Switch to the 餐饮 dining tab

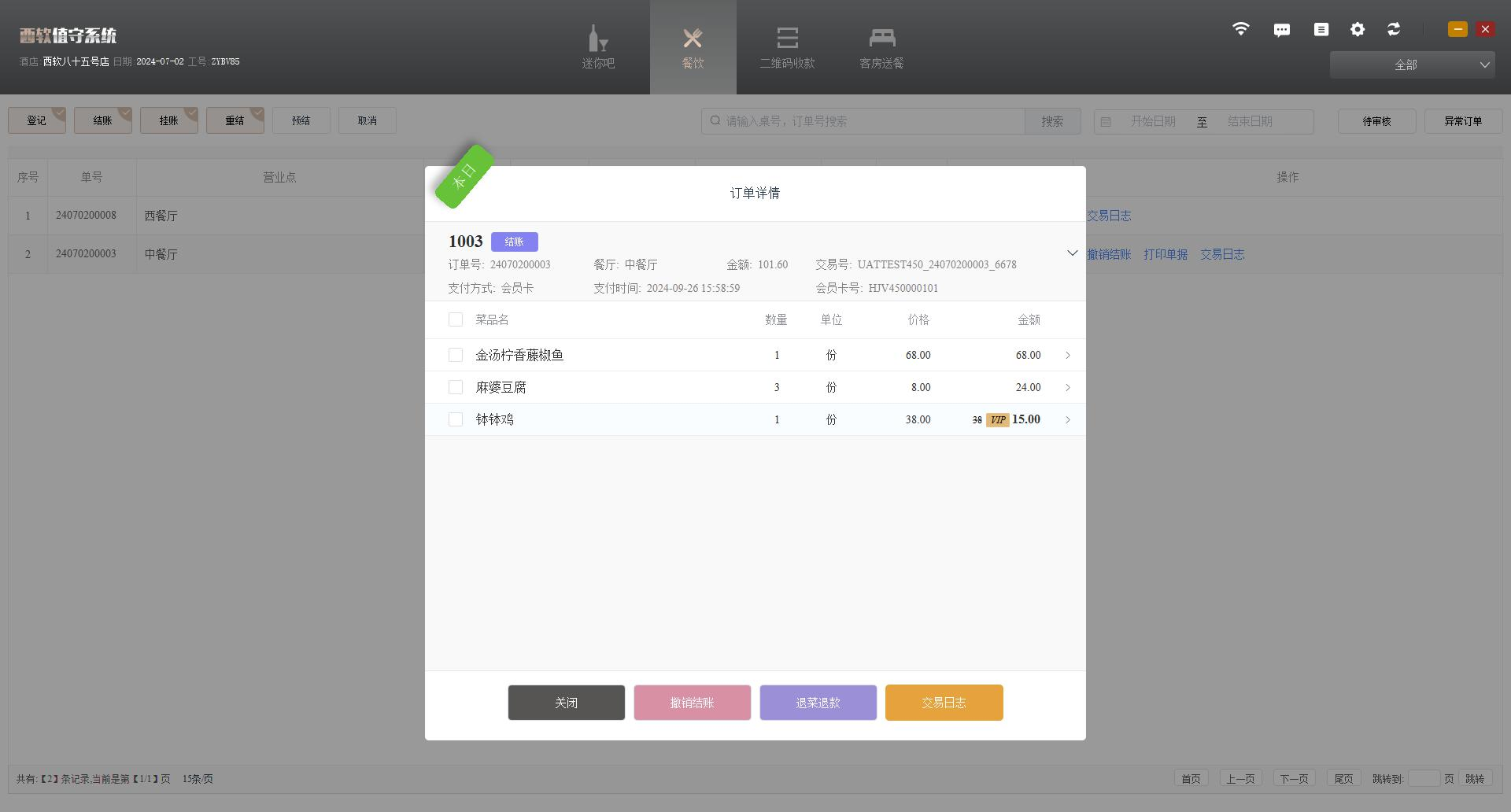tap(693, 47)
